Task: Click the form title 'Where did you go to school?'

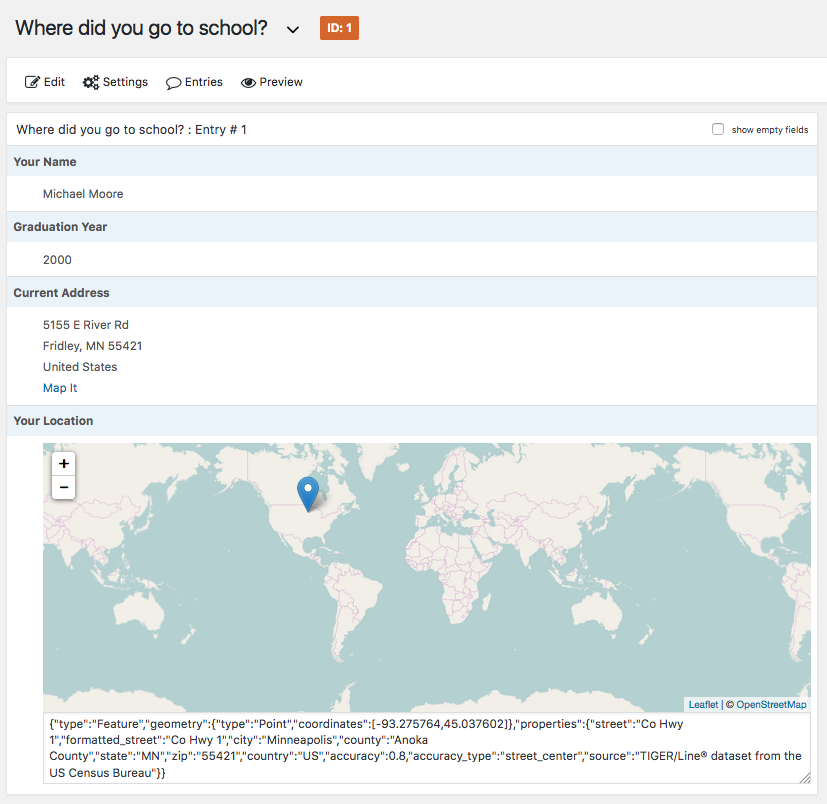Action: pyautogui.click(x=141, y=28)
